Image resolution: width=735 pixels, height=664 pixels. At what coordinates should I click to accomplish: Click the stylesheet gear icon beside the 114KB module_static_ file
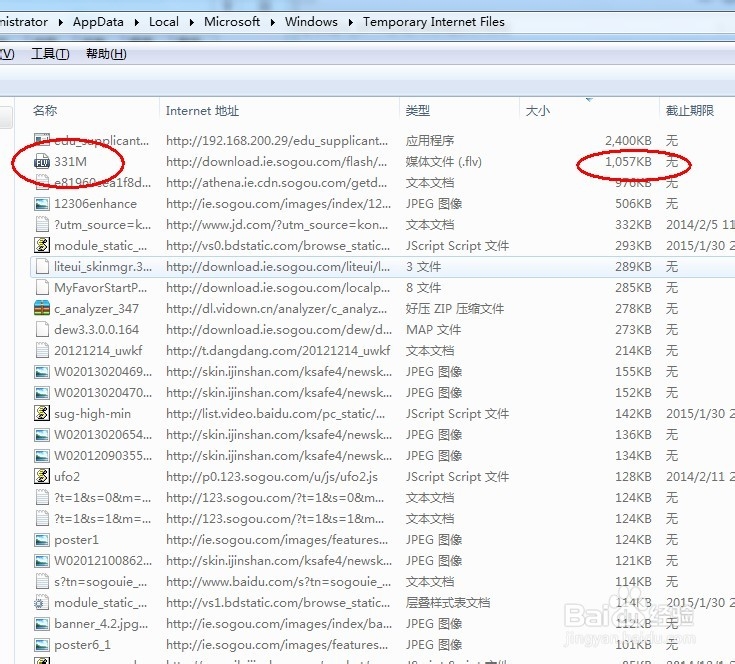point(42,603)
